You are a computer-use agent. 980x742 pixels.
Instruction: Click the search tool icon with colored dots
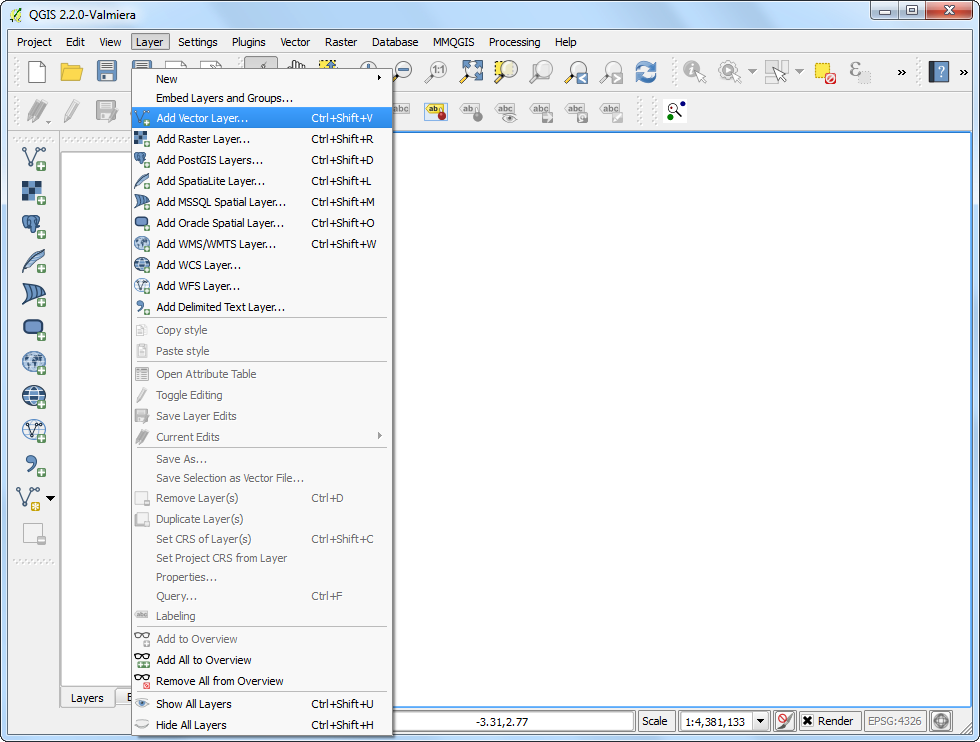point(675,111)
